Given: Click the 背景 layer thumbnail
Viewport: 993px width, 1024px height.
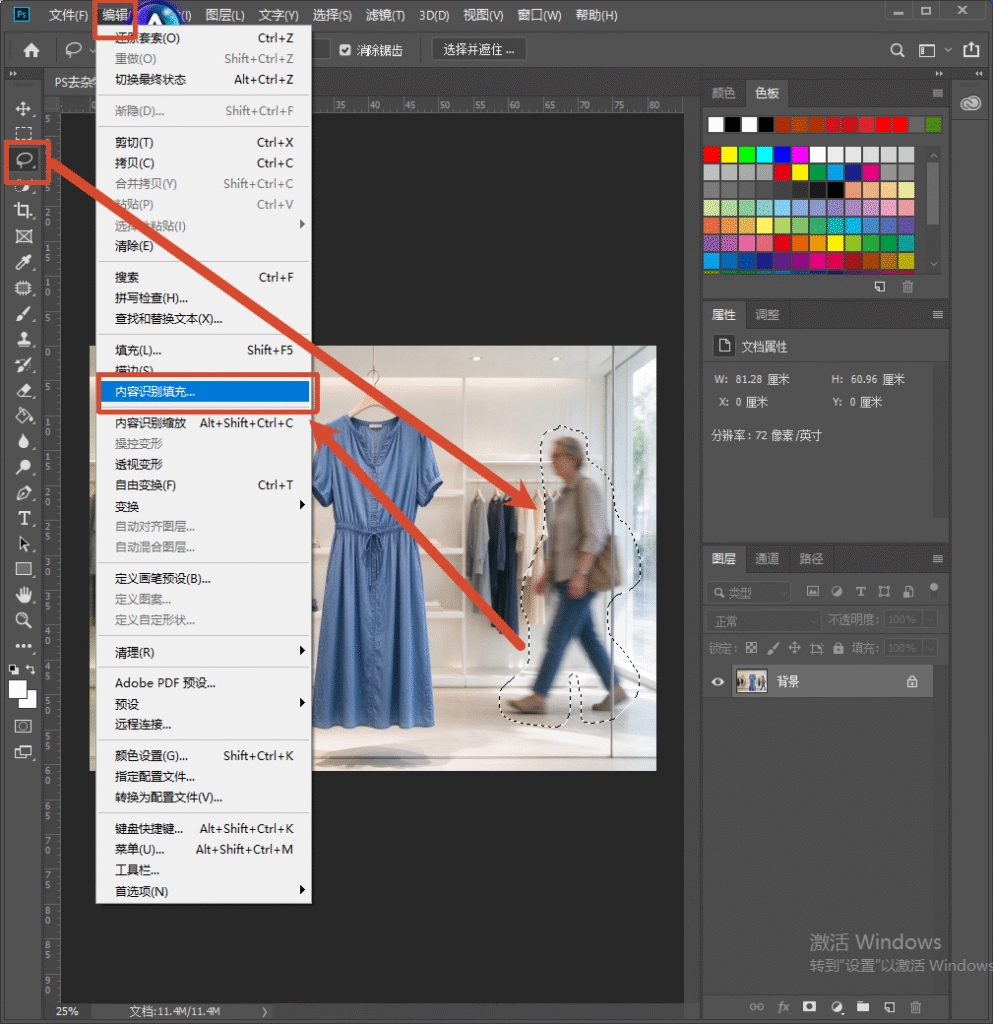Looking at the screenshot, I should coord(751,682).
